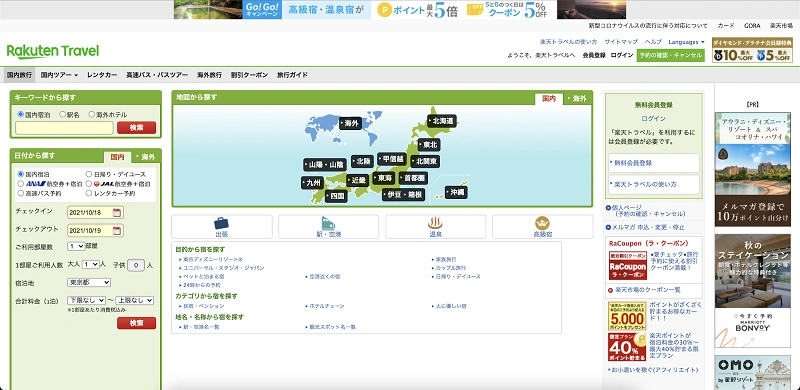
Task: Open the check-out date calendar icon
Action: 117,231
